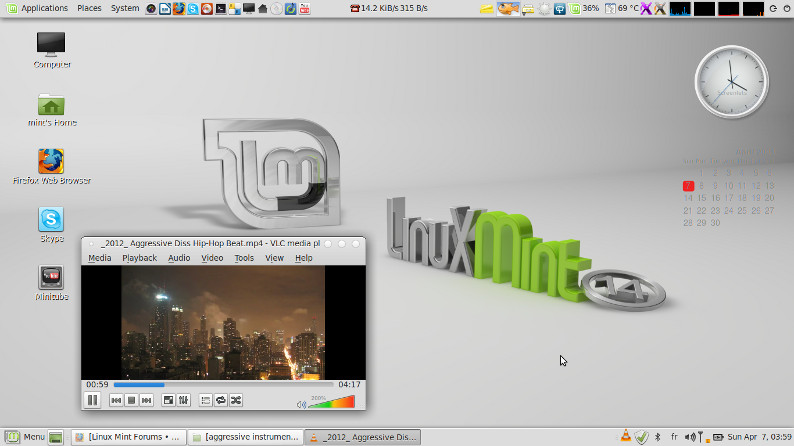Click purple X icon in top panel
Screen dimensions: 794x446
pyautogui.click(x=646, y=9)
